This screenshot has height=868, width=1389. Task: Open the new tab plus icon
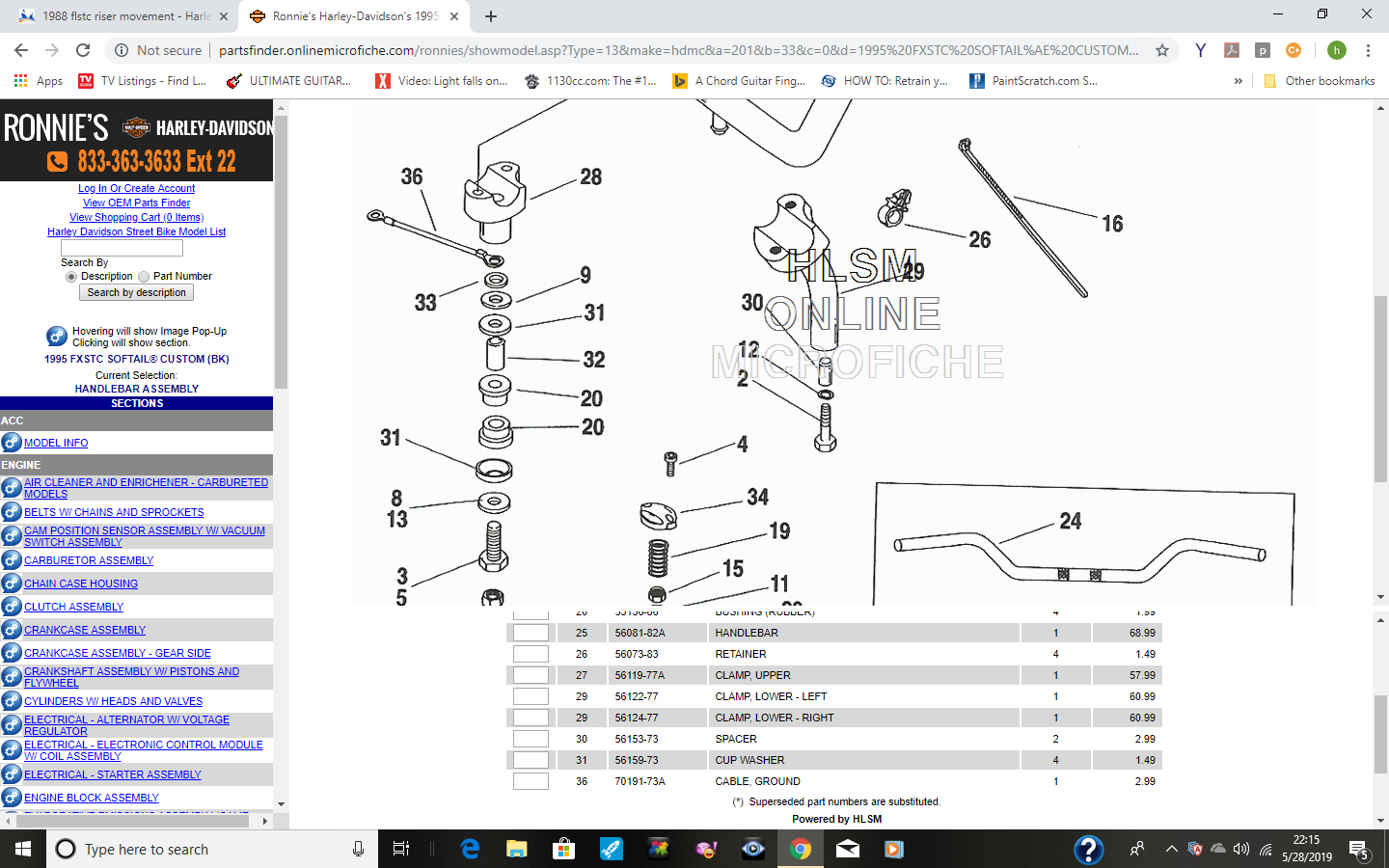click(491, 16)
